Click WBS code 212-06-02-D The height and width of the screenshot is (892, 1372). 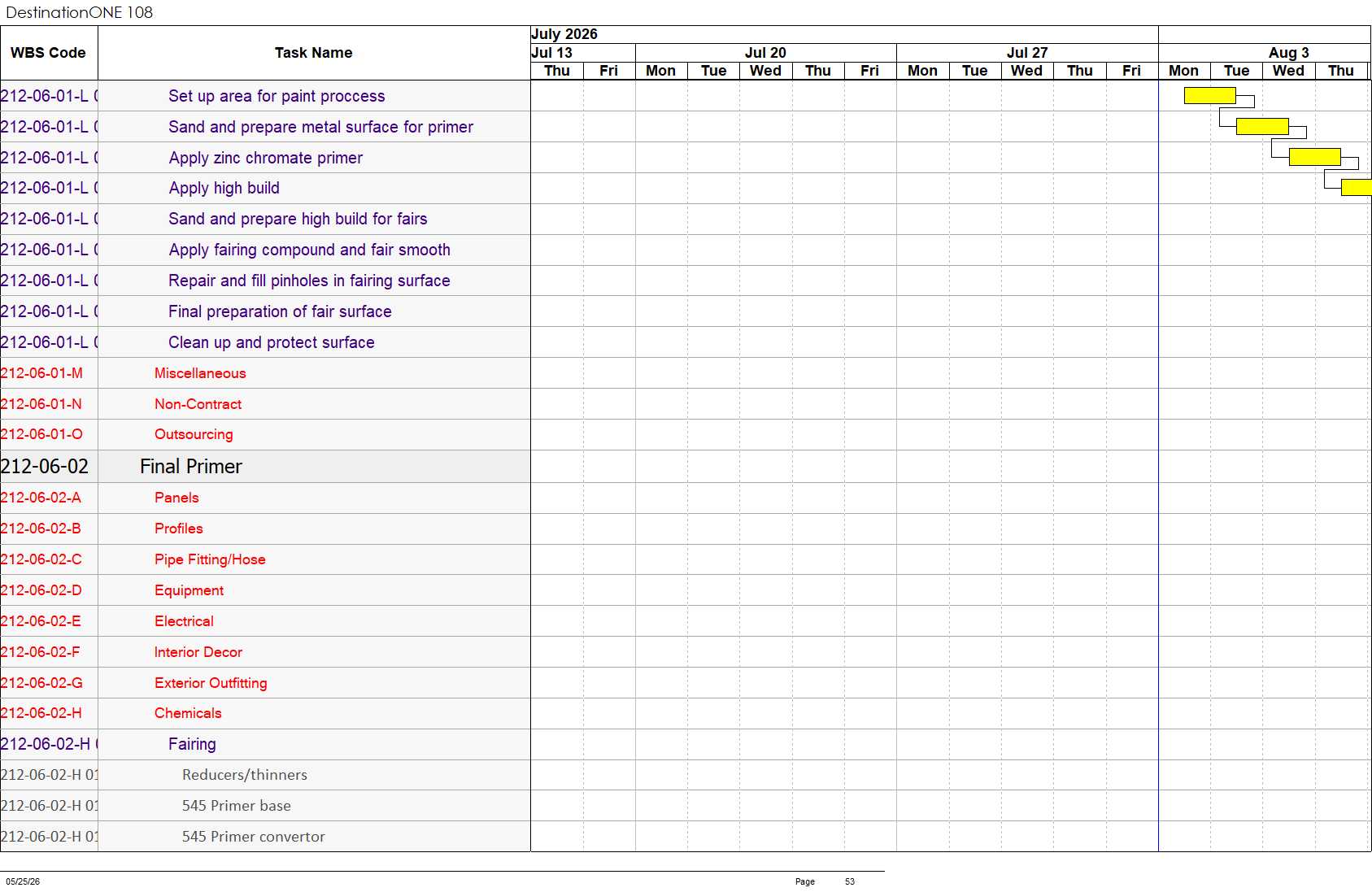click(x=41, y=590)
